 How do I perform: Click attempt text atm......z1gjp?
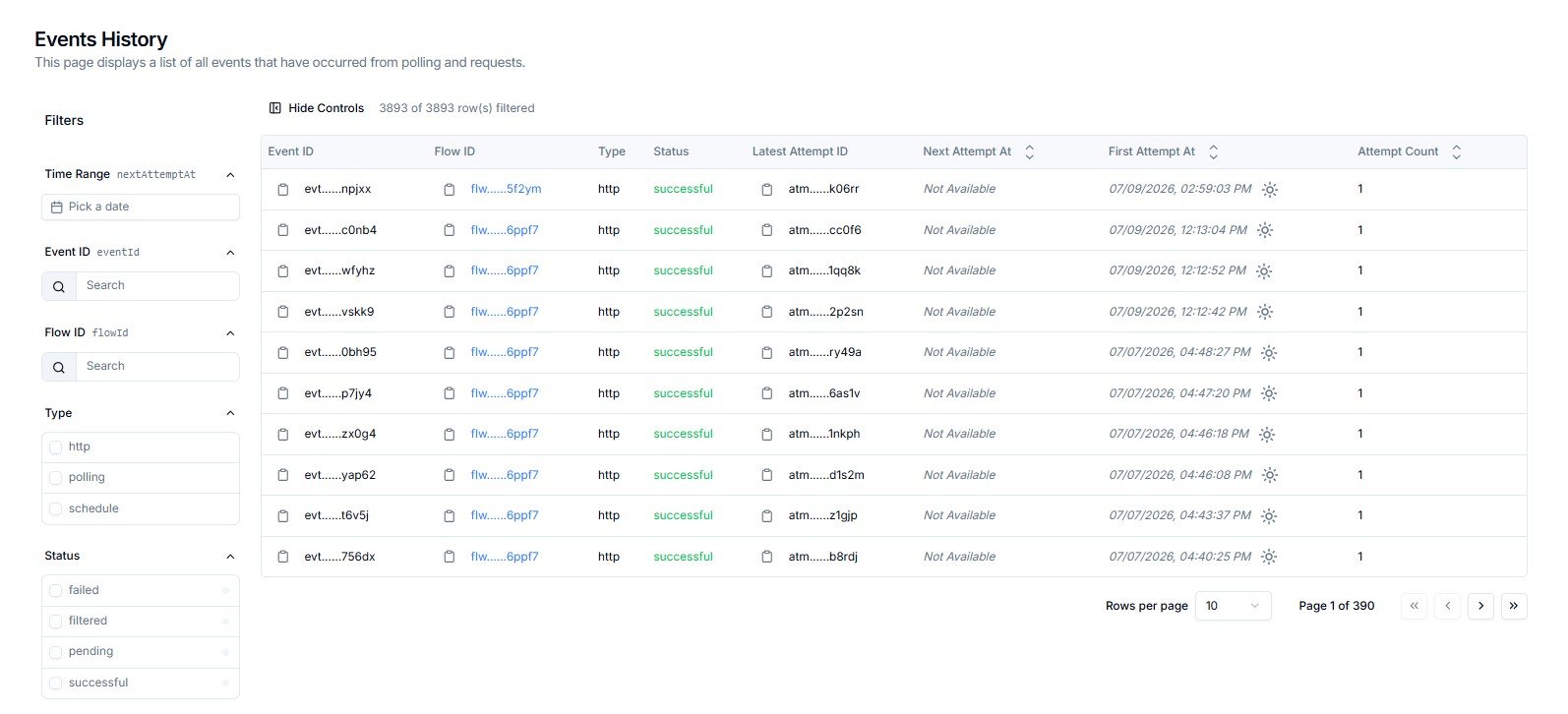pyautogui.click(x=822, y=515)
